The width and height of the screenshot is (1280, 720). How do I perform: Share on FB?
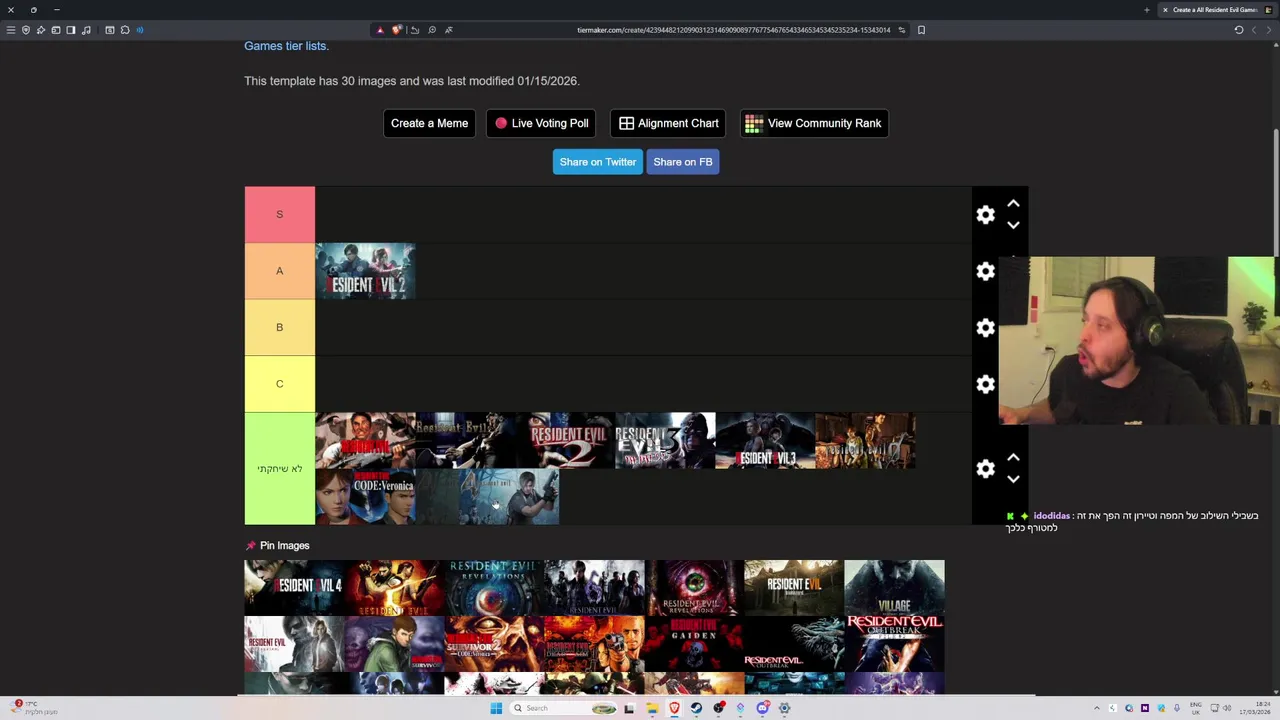coord(683,162)
